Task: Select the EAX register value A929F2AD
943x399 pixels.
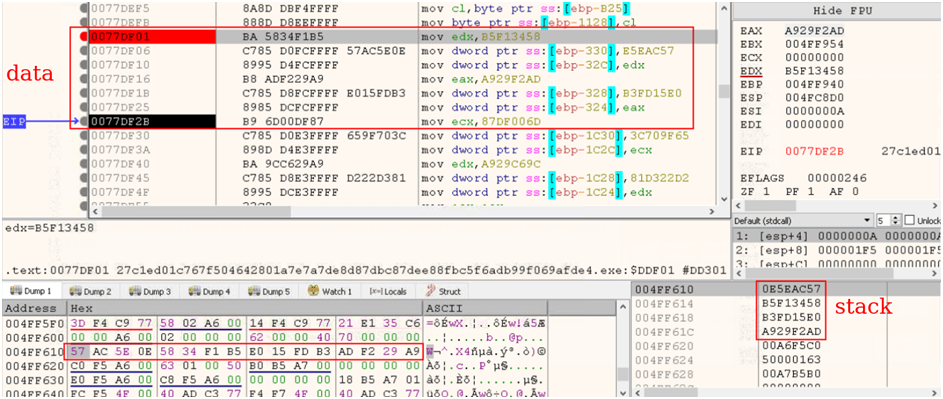Action: pos(814,30)
